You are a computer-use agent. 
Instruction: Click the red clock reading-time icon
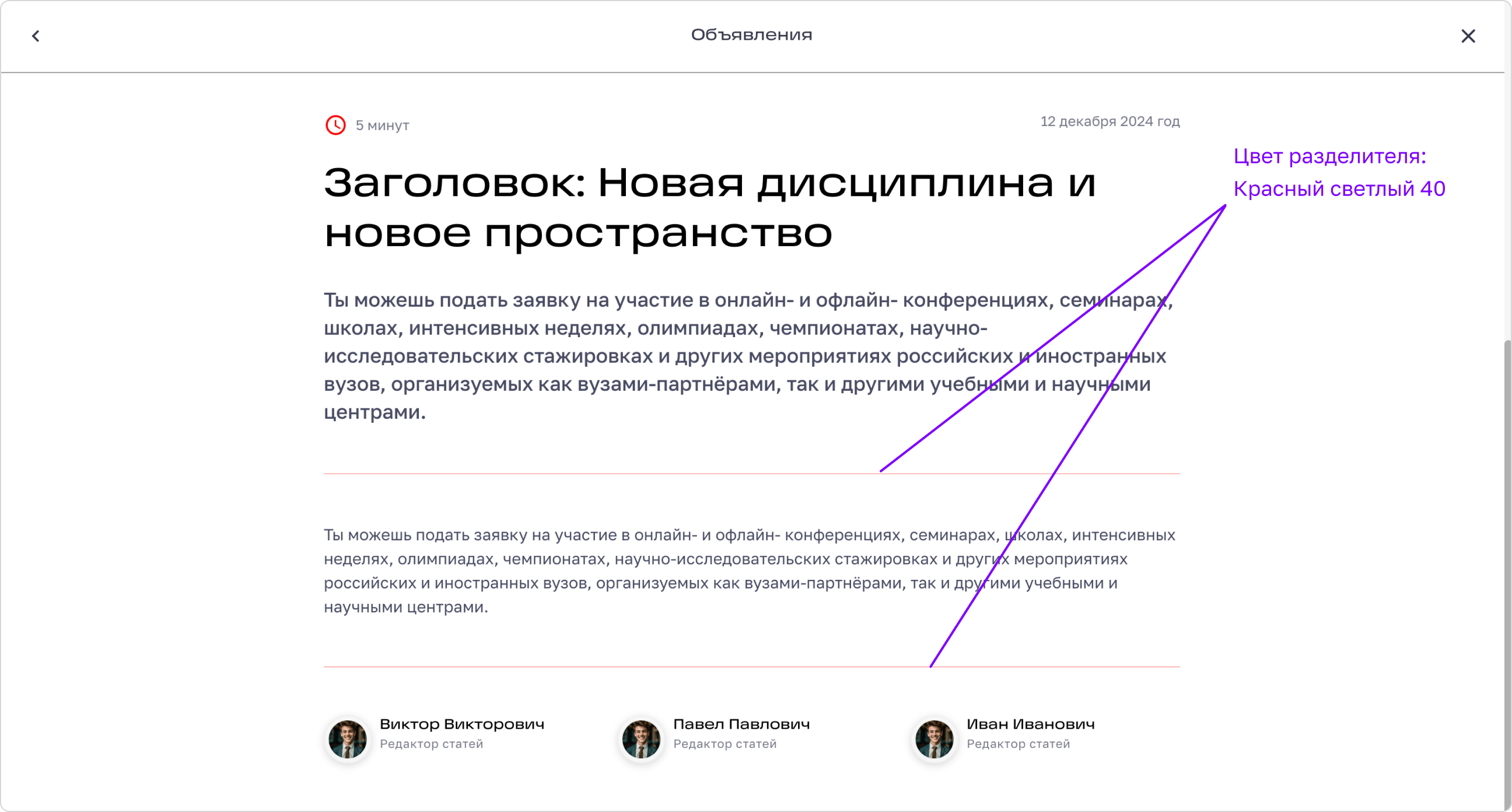pos(336,125)
